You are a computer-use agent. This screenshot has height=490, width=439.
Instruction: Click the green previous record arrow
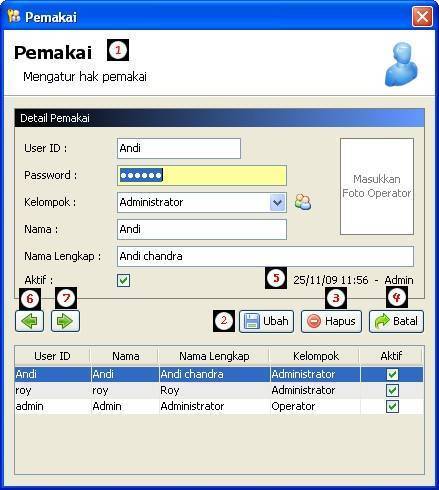29,321
